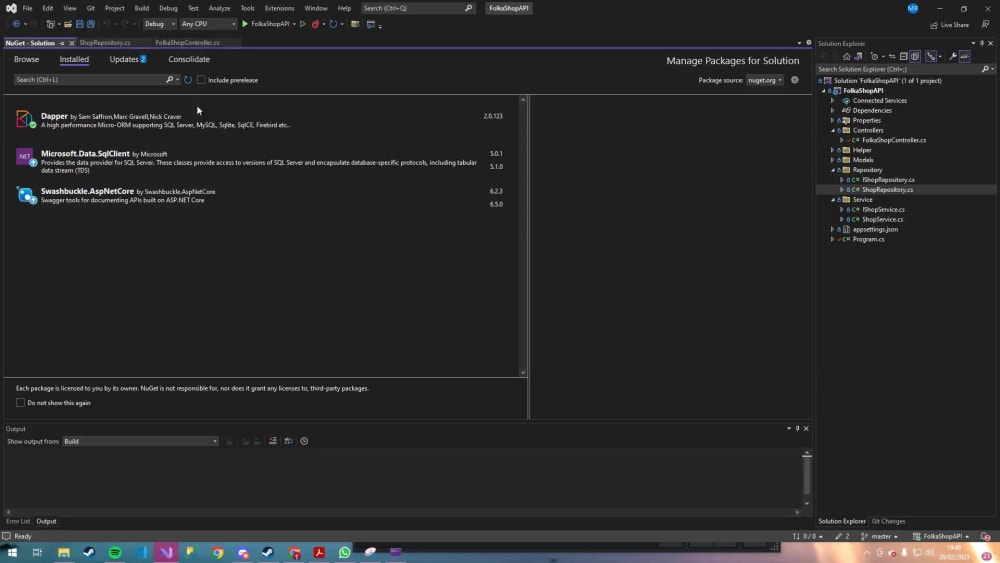Click Solution Explorer Home icon
This screenshot has width=1000, height=563.
tap(846, 56)
